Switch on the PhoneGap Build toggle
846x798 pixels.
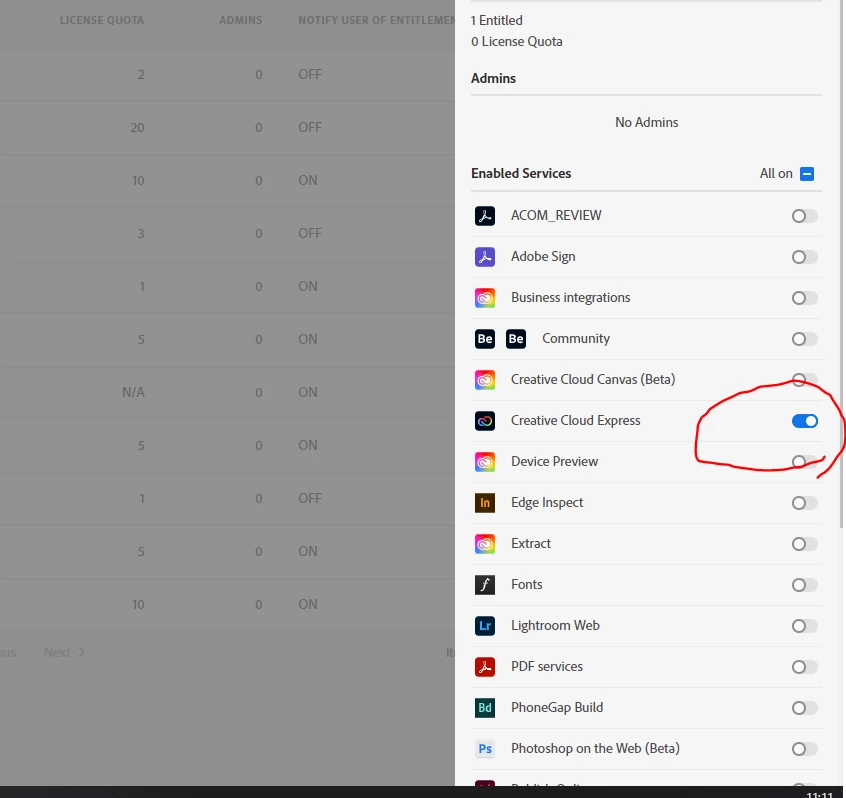click(804, 708)
